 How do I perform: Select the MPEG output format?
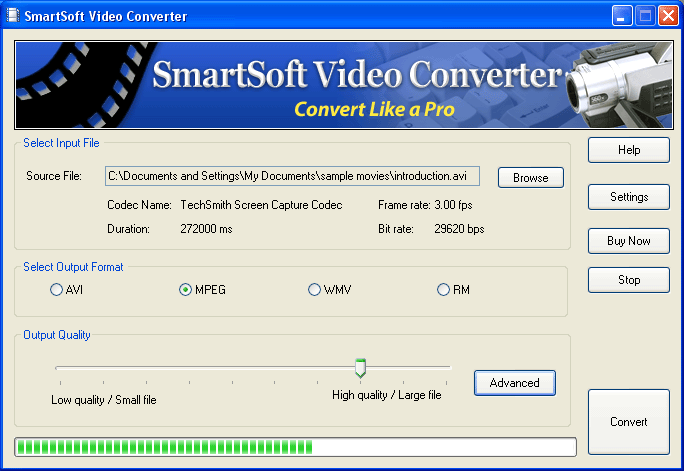coord(202,290)
